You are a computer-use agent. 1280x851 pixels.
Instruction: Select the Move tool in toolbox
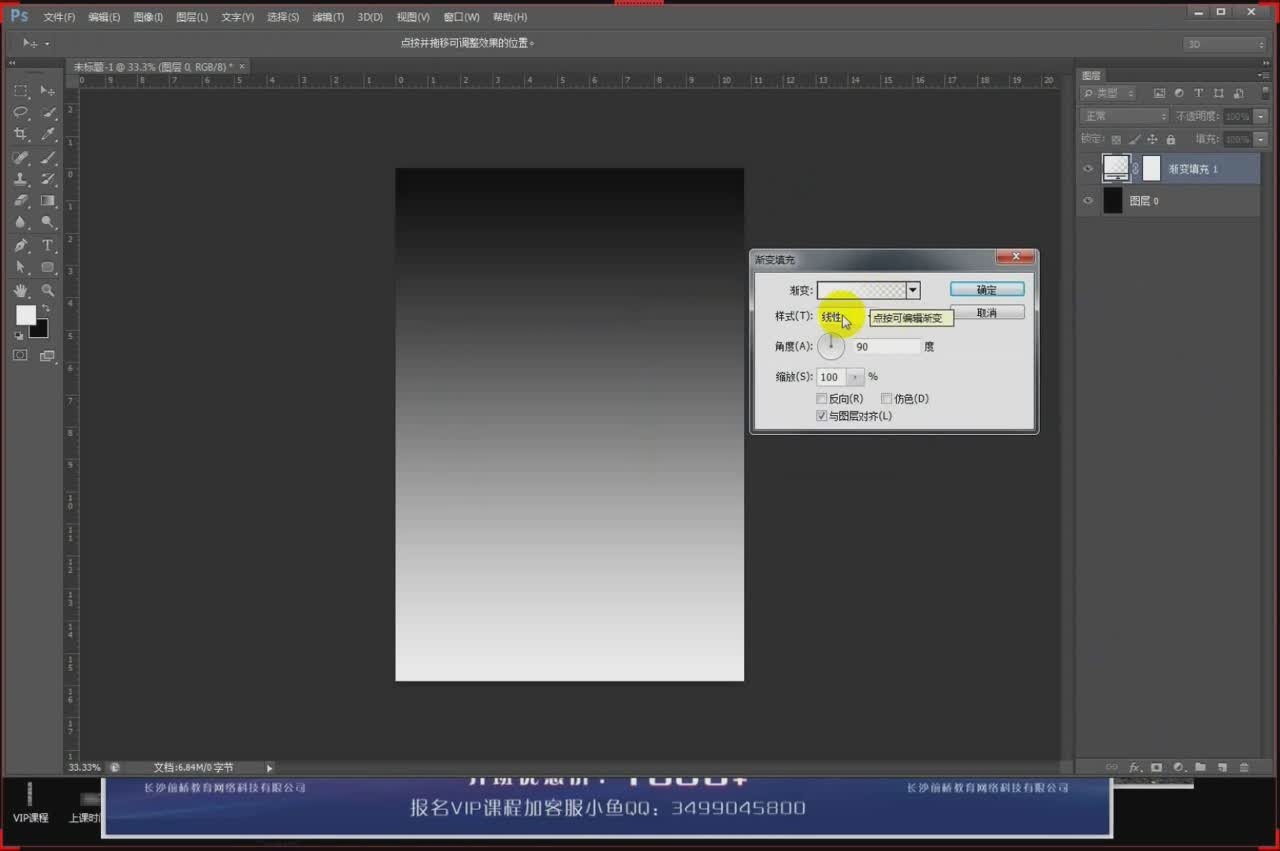pyautogui.click(x=47, y=90)
